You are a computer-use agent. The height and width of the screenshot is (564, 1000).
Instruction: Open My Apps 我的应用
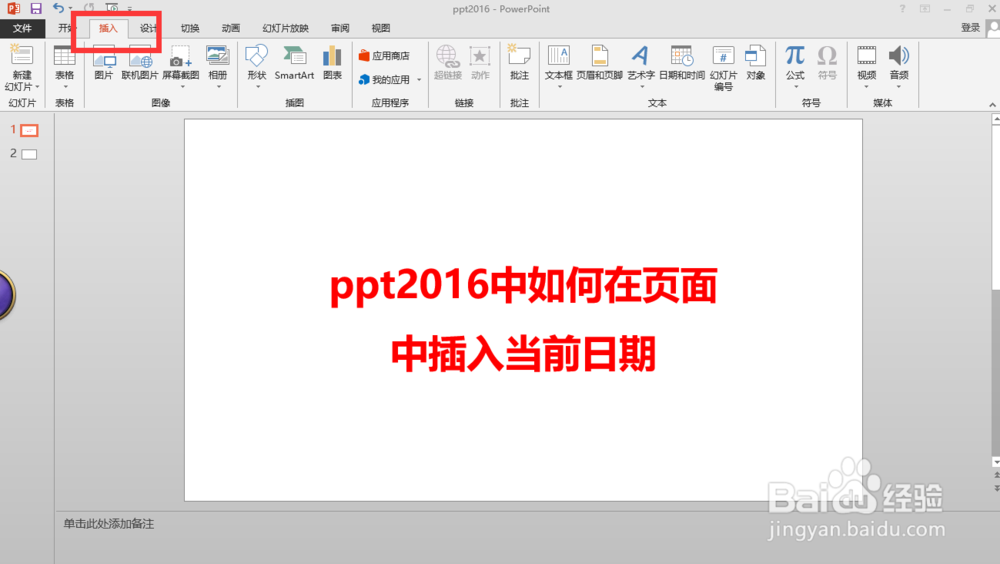(384, 80)
